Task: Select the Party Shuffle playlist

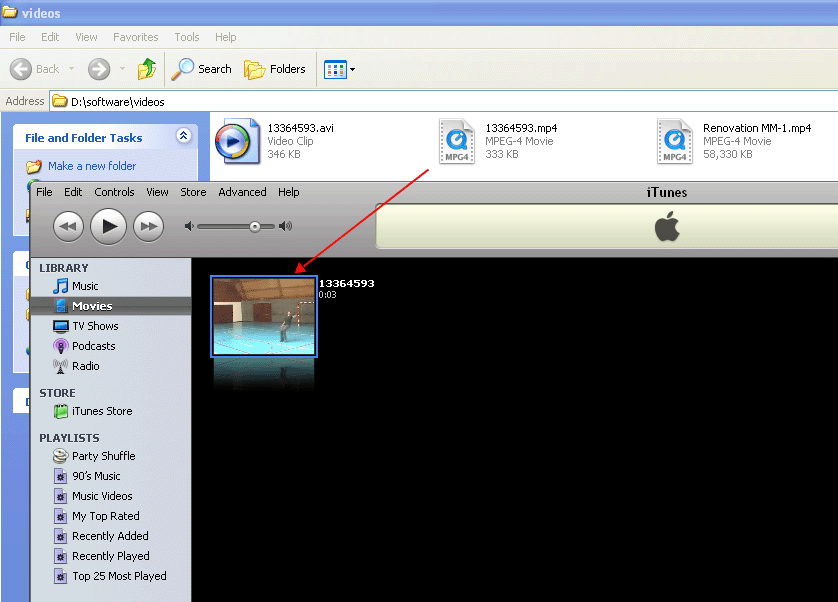Action: [111, 456]
